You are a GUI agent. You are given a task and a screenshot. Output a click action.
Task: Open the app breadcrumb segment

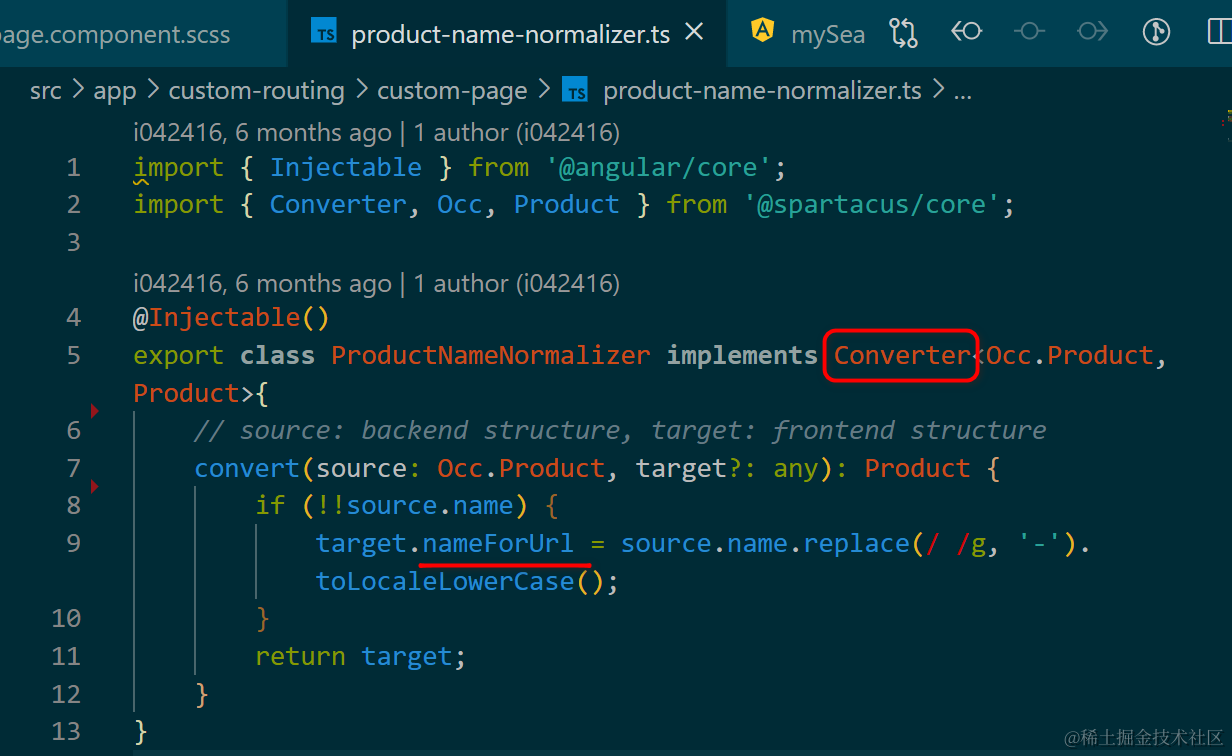(x=115, y=91)
